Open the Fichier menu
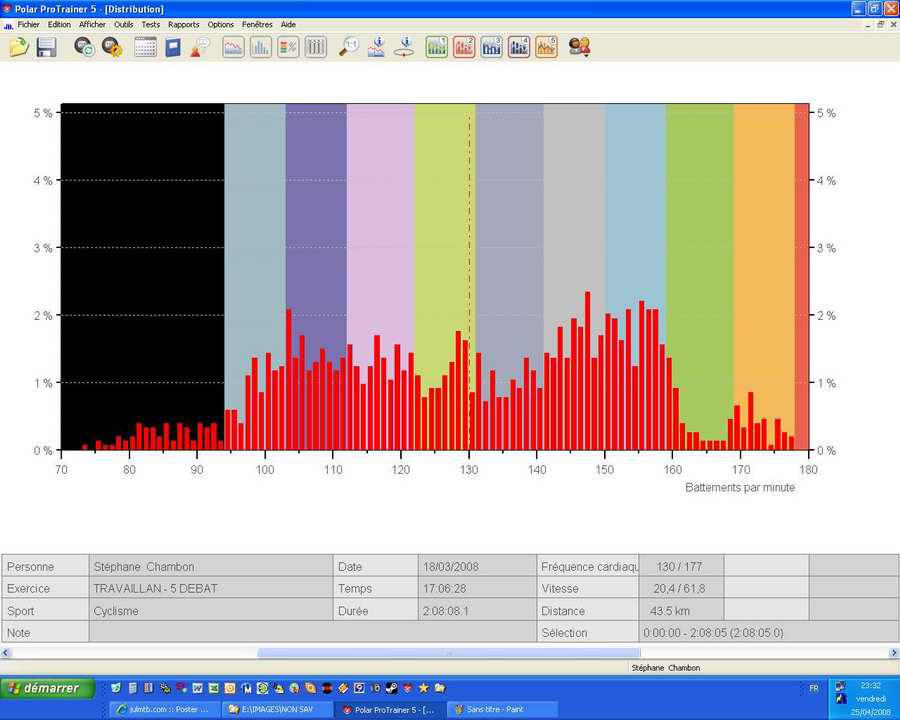The width and height of the screenshot is (900, 720). click(28, 24)
